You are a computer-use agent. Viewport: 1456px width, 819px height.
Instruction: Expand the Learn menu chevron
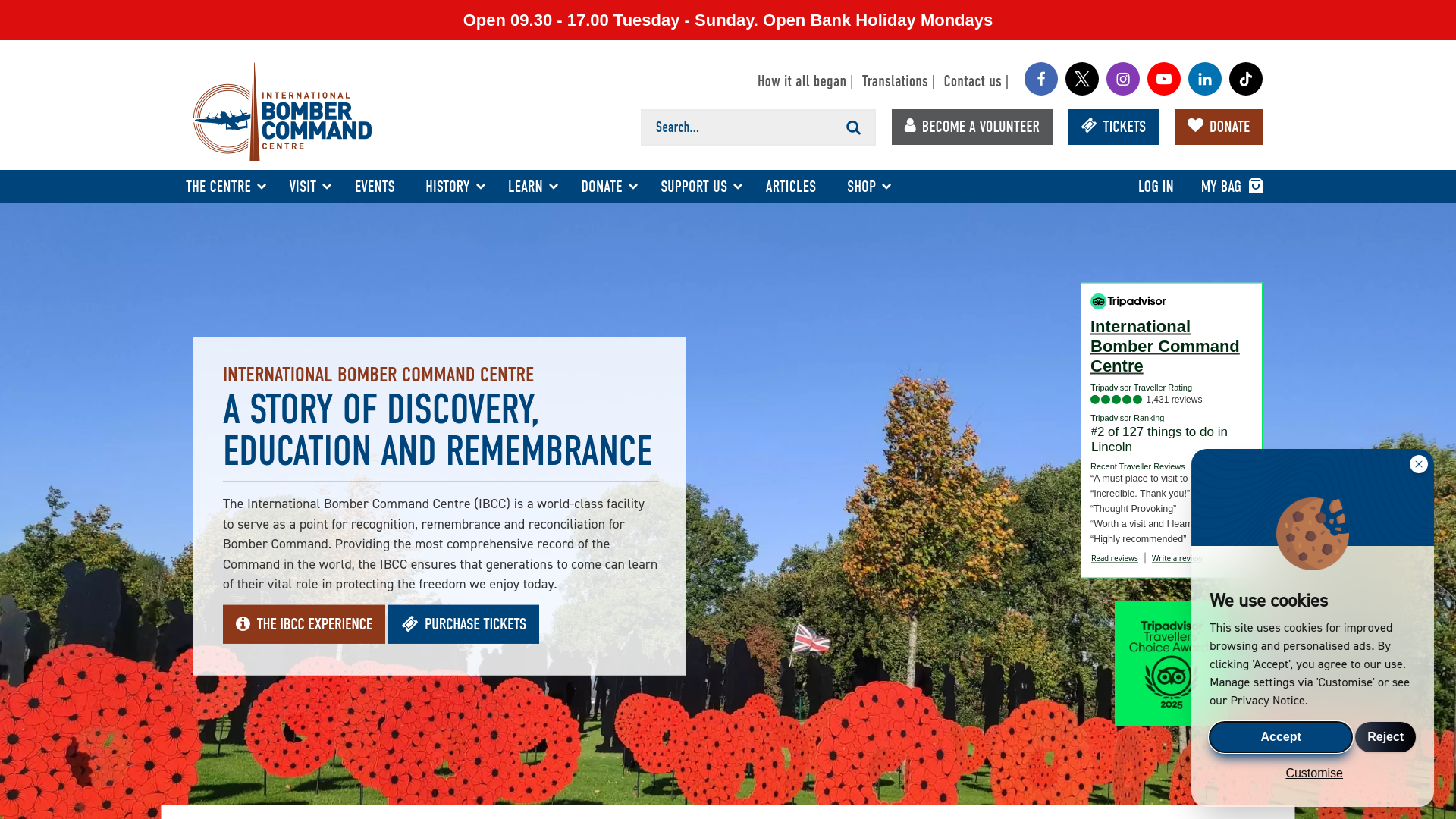point(554,187)
